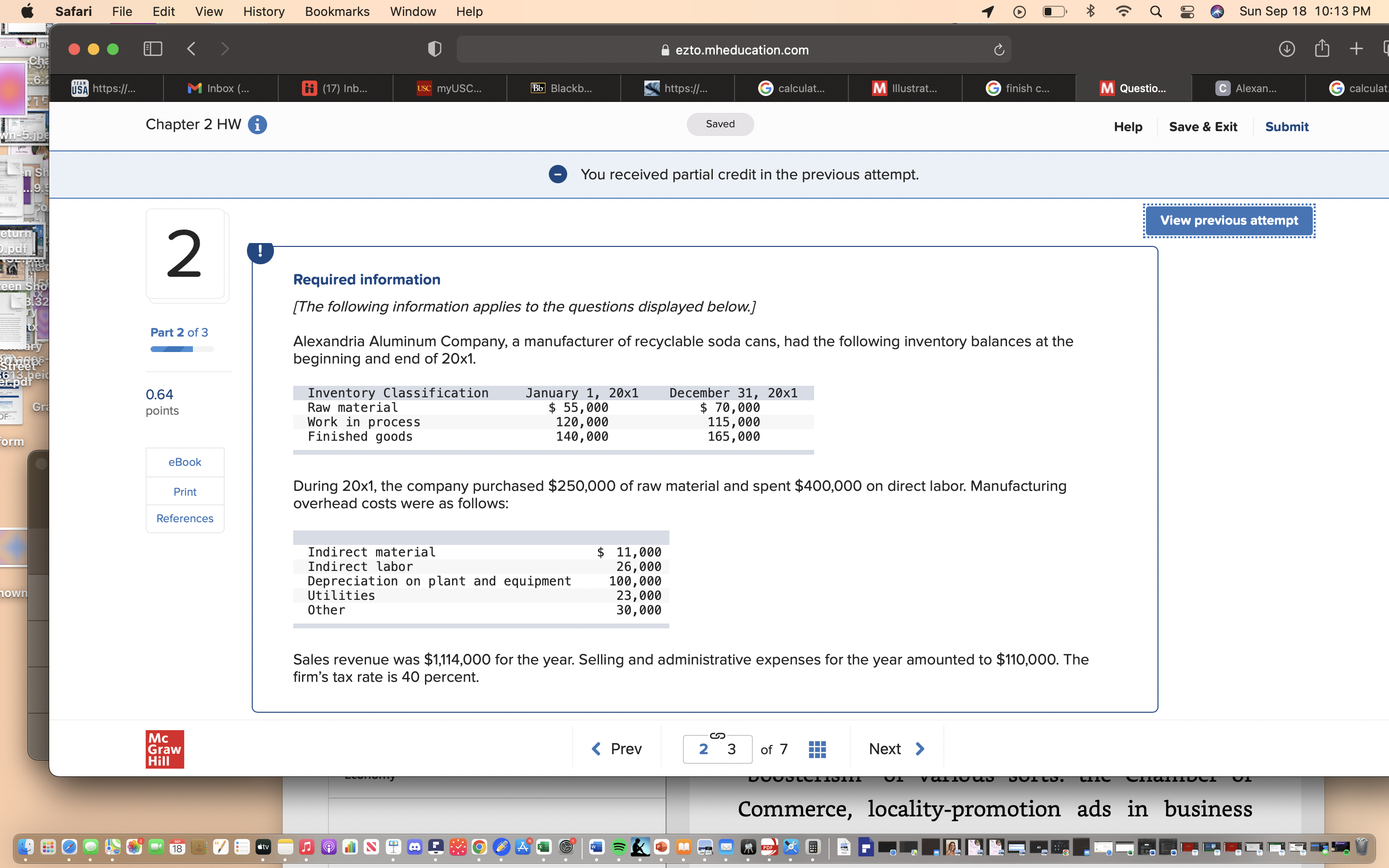This screenshot has width=1389, height=868.
Task: Click the page number input showing 2
Action: click(x=704, y=748)
